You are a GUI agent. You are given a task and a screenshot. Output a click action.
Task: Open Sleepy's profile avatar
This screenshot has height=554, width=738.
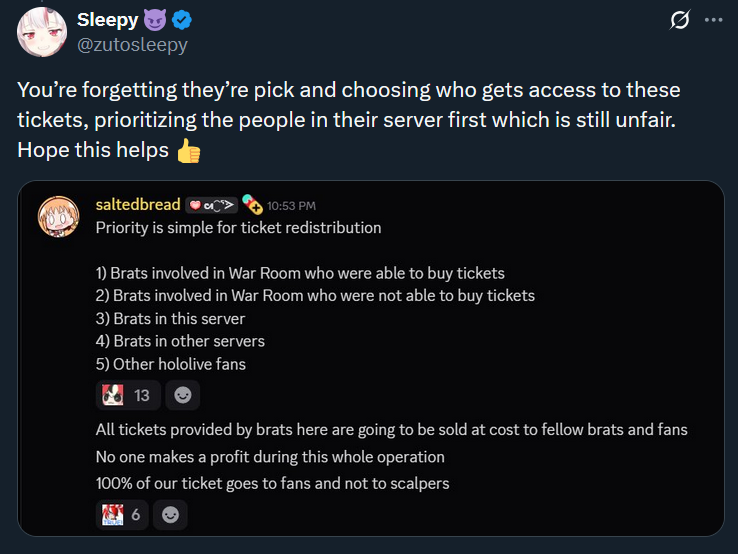(43, 31)
